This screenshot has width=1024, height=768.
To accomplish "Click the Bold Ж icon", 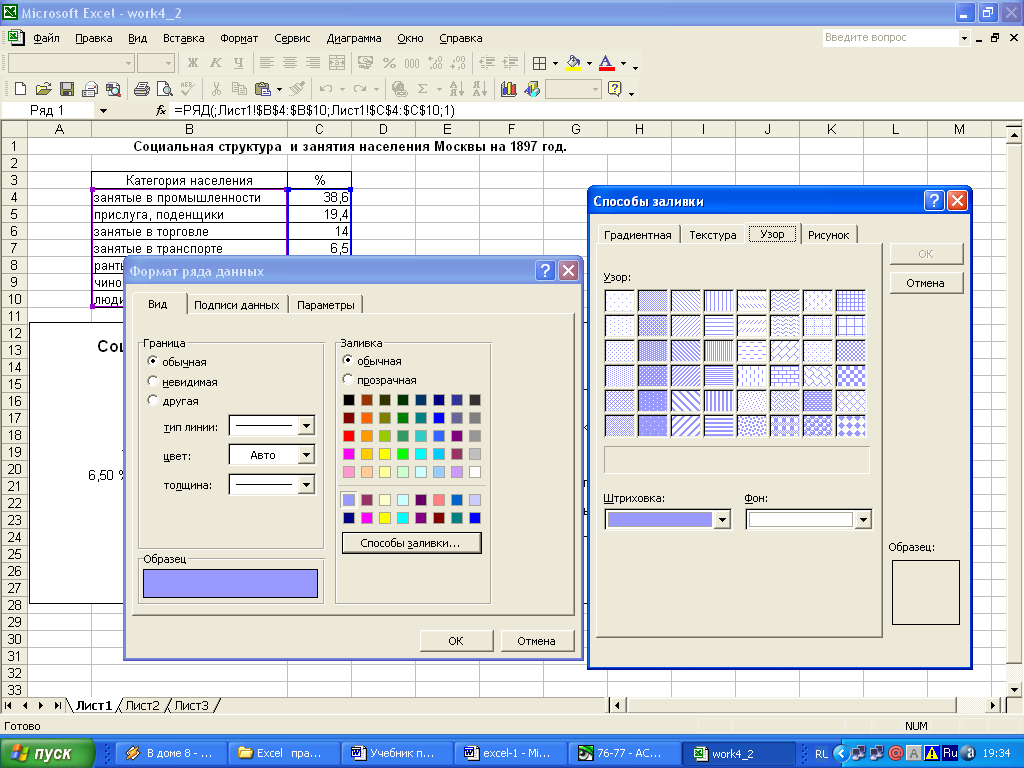I will point(193,63).
